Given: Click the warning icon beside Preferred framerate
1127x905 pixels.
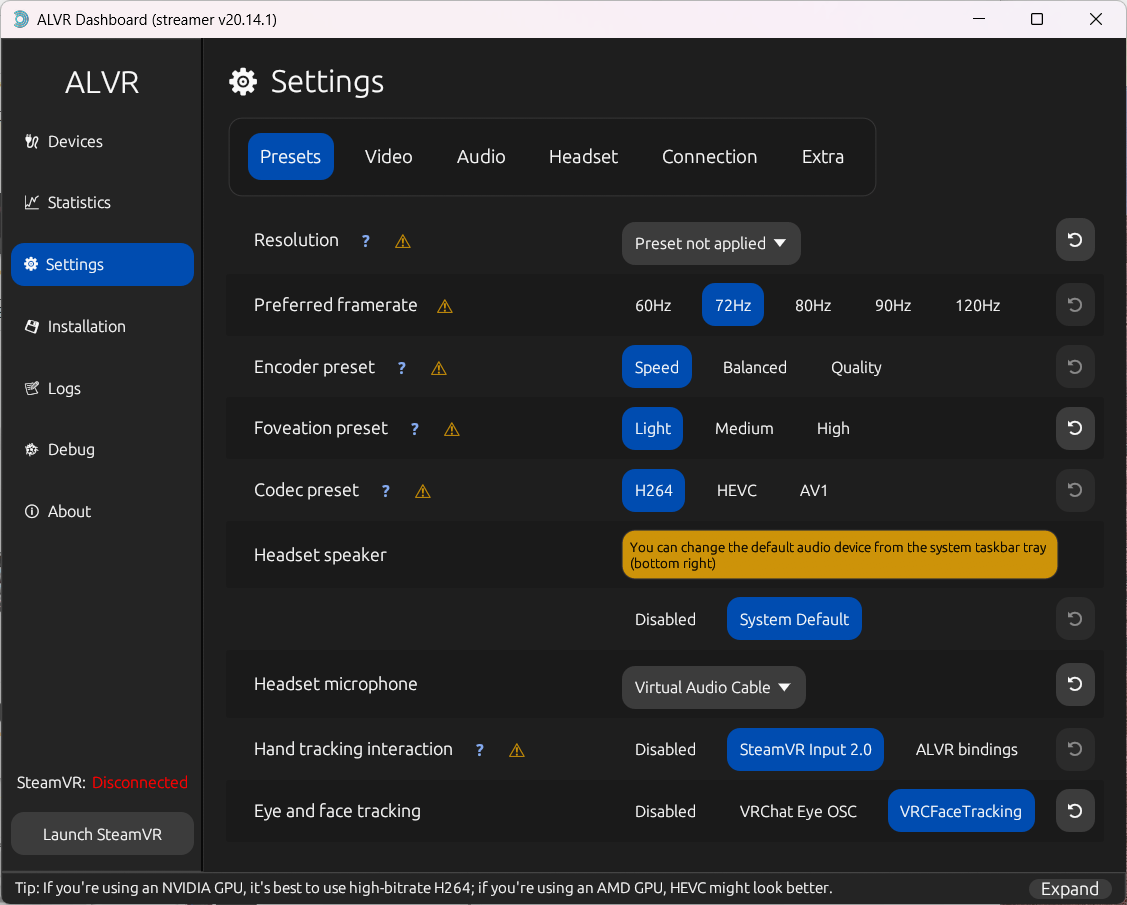Looking at the screenshot, I should 445,306.
